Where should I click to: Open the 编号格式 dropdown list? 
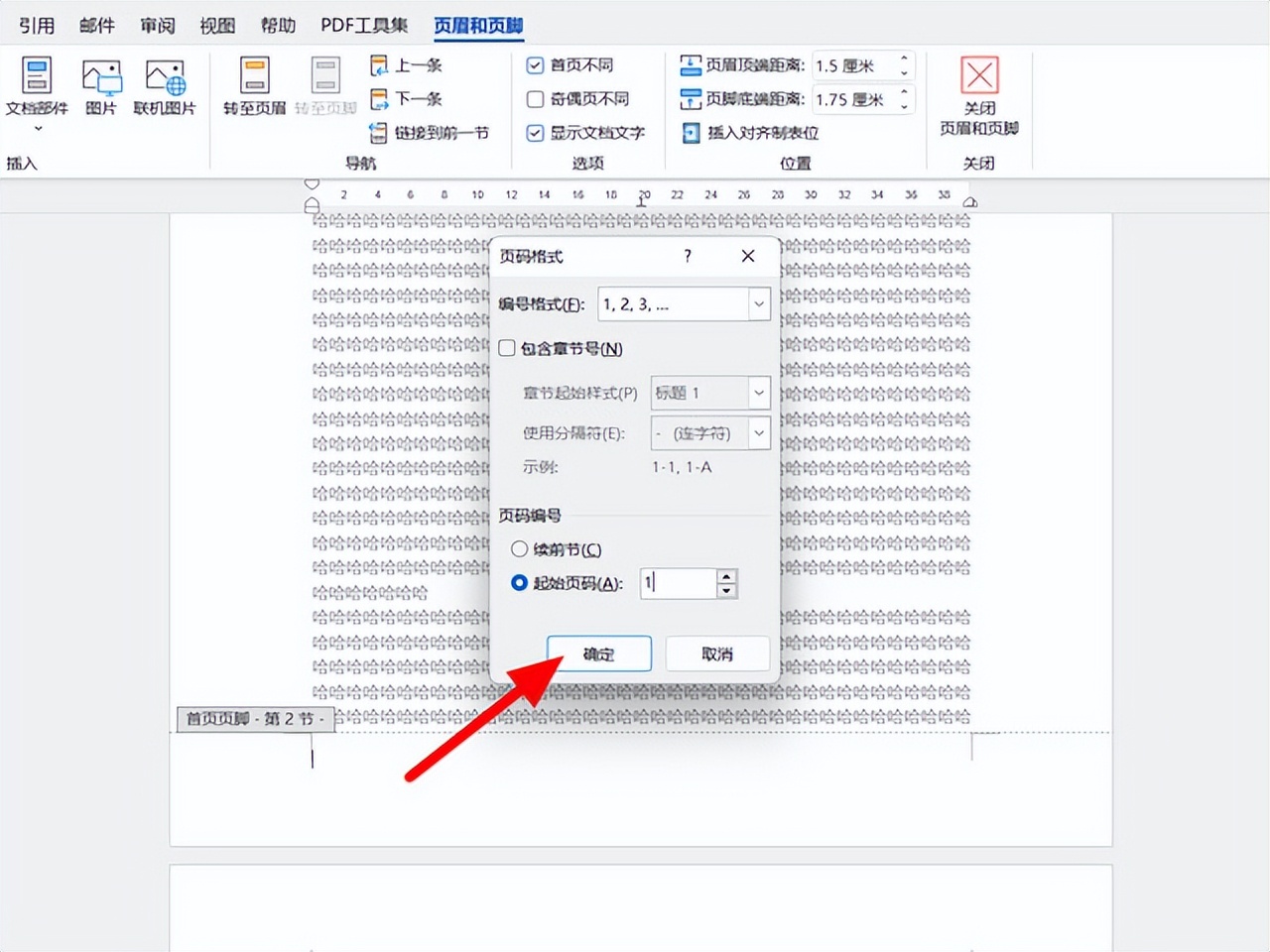759,304
